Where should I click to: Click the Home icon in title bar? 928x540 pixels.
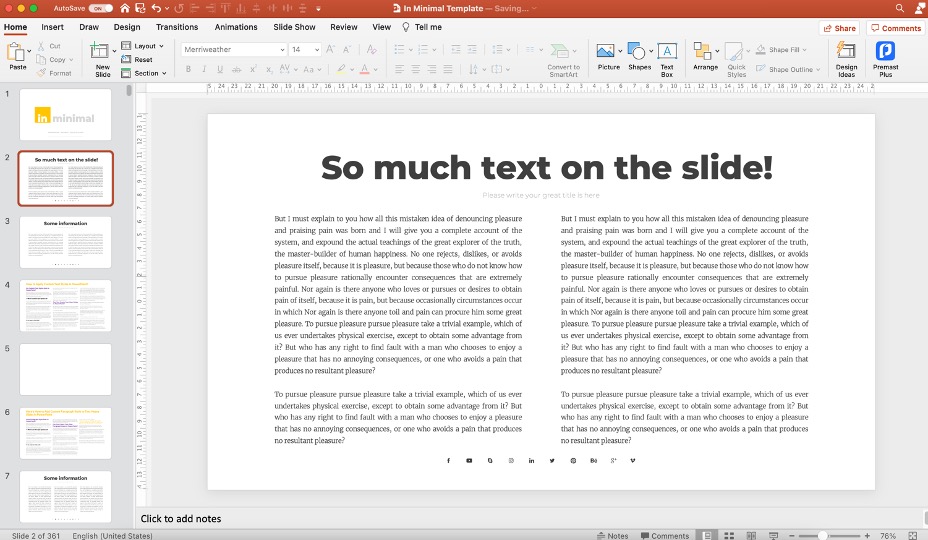124,8
